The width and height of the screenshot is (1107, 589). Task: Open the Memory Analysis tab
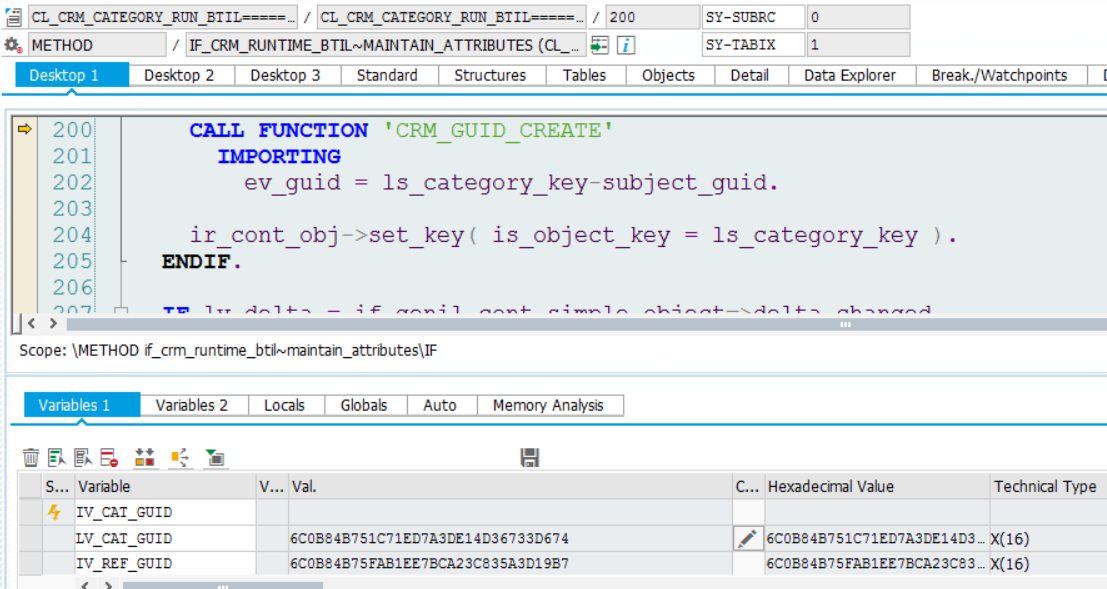click(x=549, y=405)
